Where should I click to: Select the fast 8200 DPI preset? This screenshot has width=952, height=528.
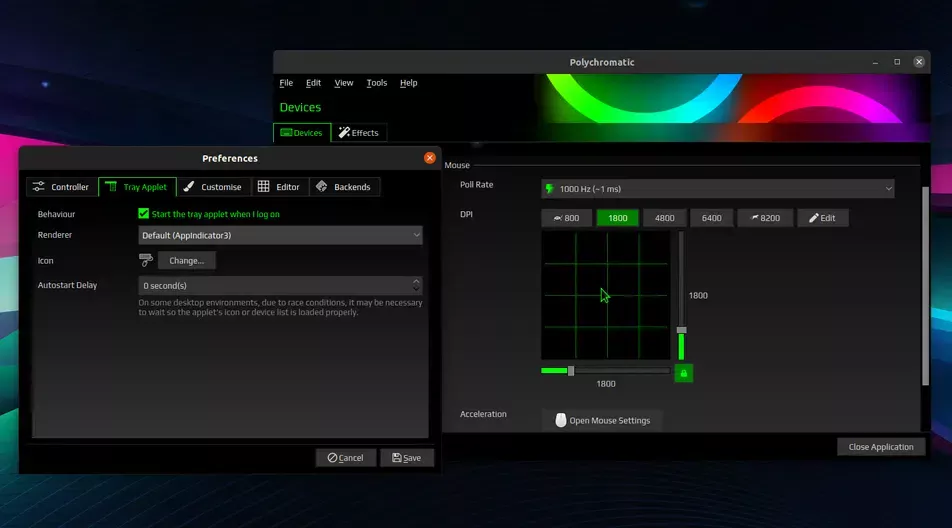click(765, 218)
